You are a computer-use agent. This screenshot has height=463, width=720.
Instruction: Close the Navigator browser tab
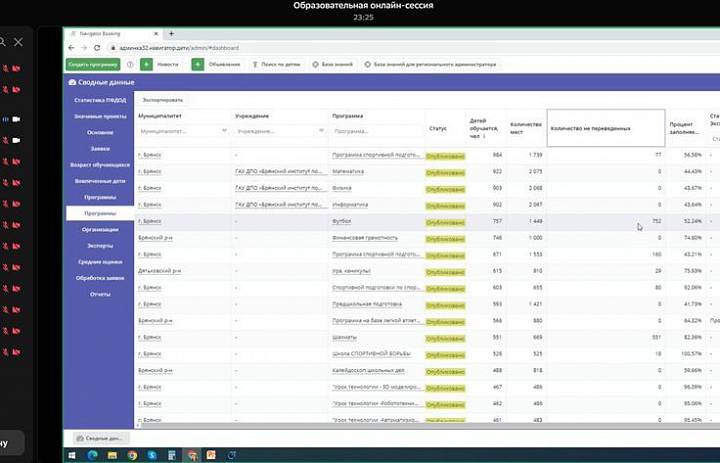click(x=156, y=34)
